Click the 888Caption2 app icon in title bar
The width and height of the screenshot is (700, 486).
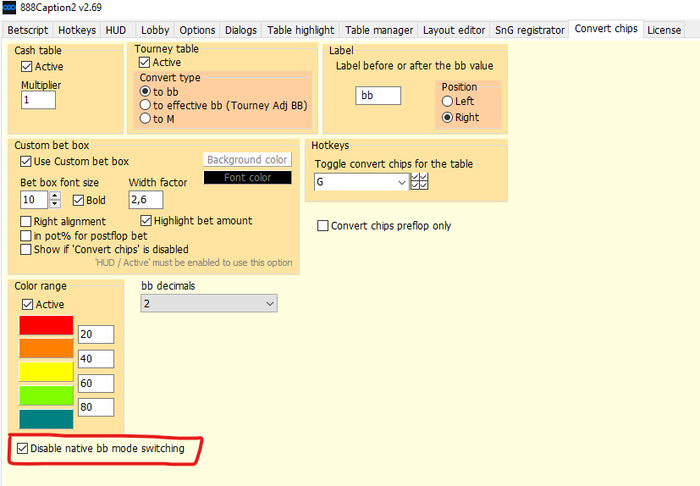(9, 7)
